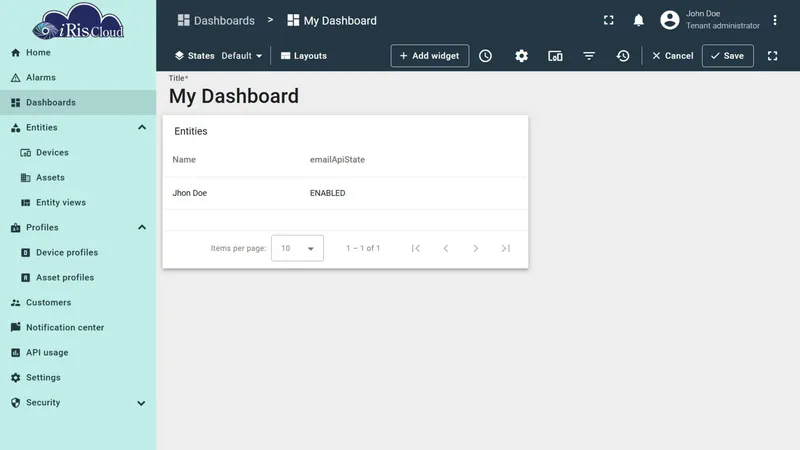This screenshot has width=800, height=450.
Task: Open the Home menu item
Action: (x=78, y=53)
